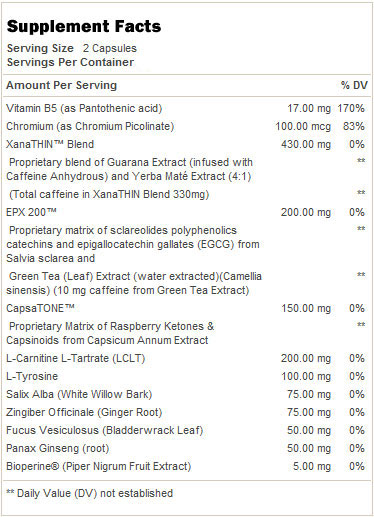Select the CapsaTONE ingredient label

[40, 308]
